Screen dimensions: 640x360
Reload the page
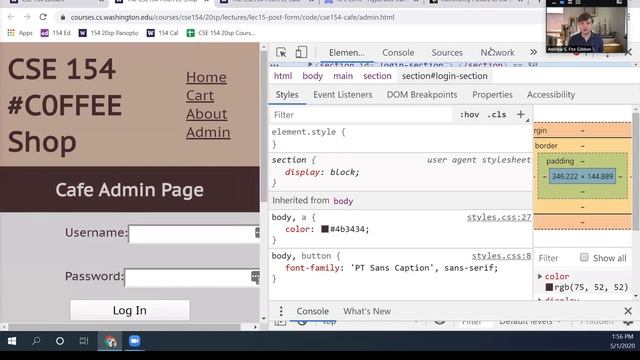(x=43, y=17)
